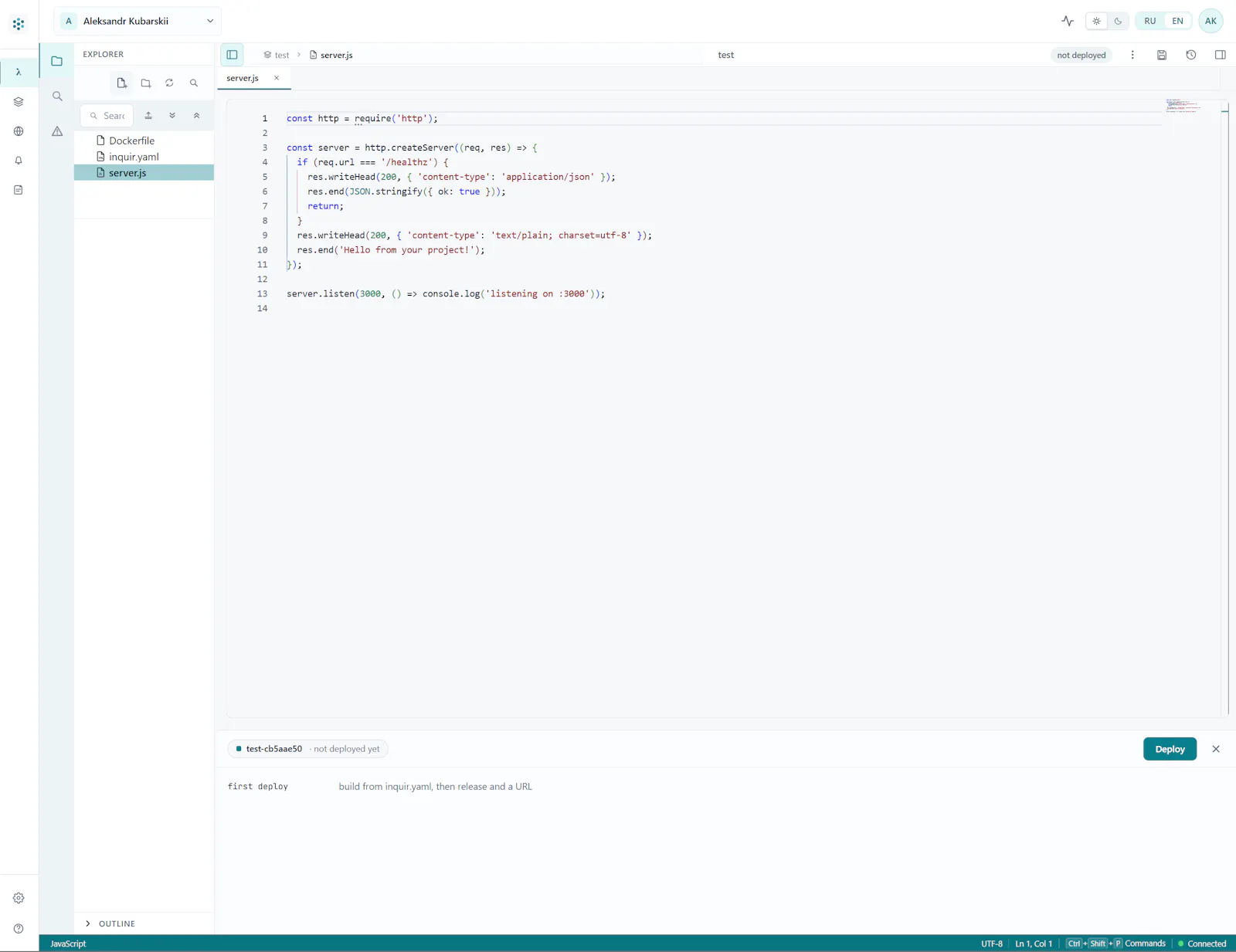
Task: Close the deploy panel
Action: pos(1216,749)
